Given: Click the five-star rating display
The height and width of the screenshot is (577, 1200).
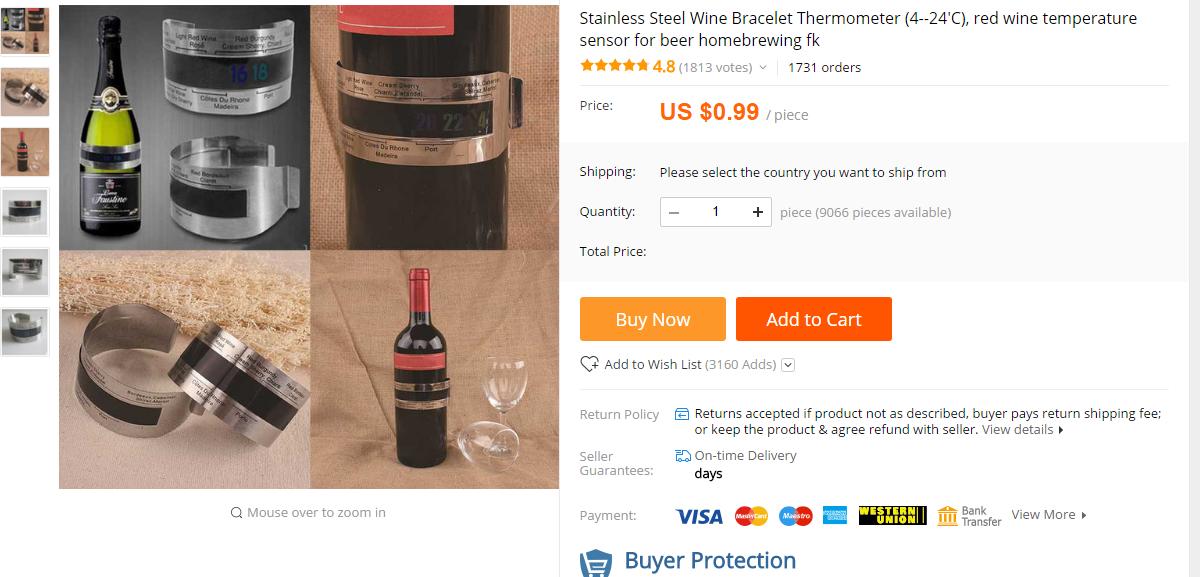Looking at the screenshot, I should (614, 67).
